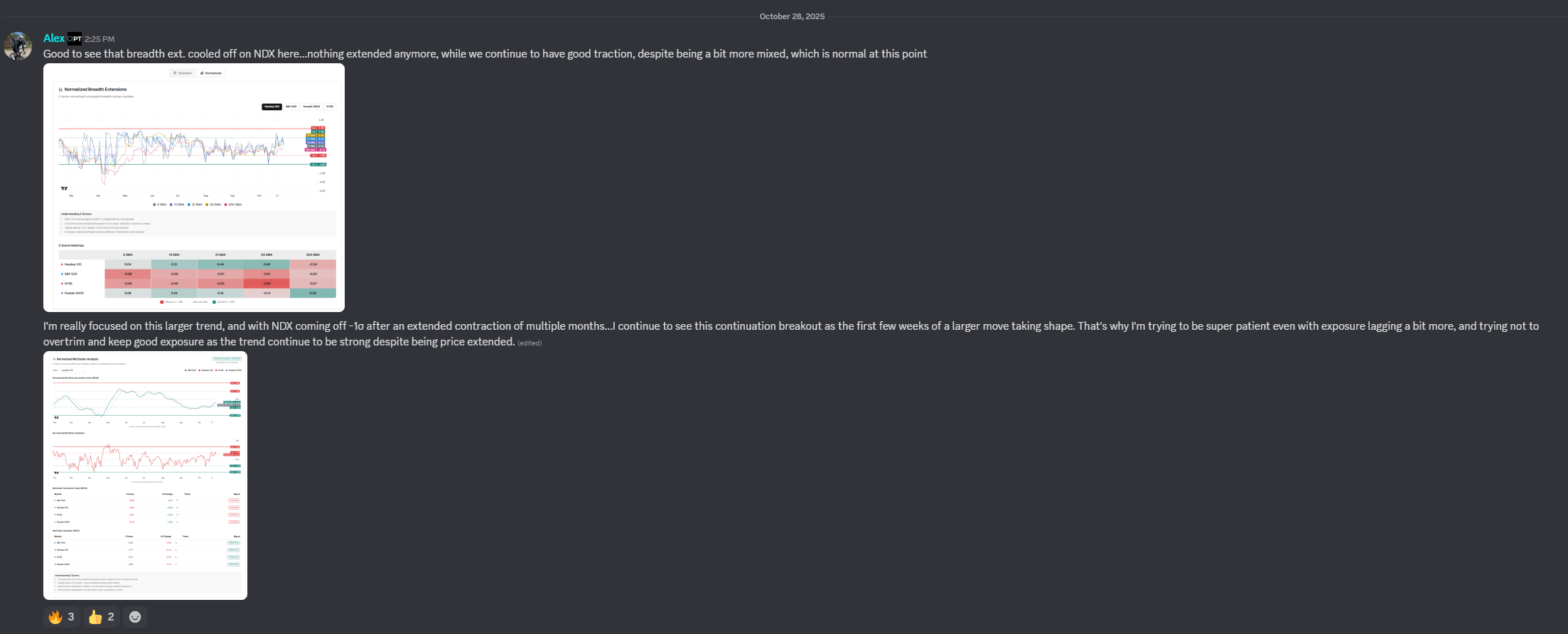Click the fire emoji reaction
Image resolution: width=1568 pixels, height=634 pixels.
coord(61,617)
